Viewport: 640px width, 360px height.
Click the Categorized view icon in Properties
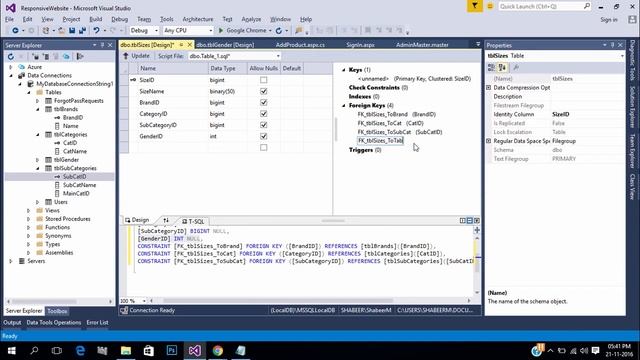tap(492, 67)
